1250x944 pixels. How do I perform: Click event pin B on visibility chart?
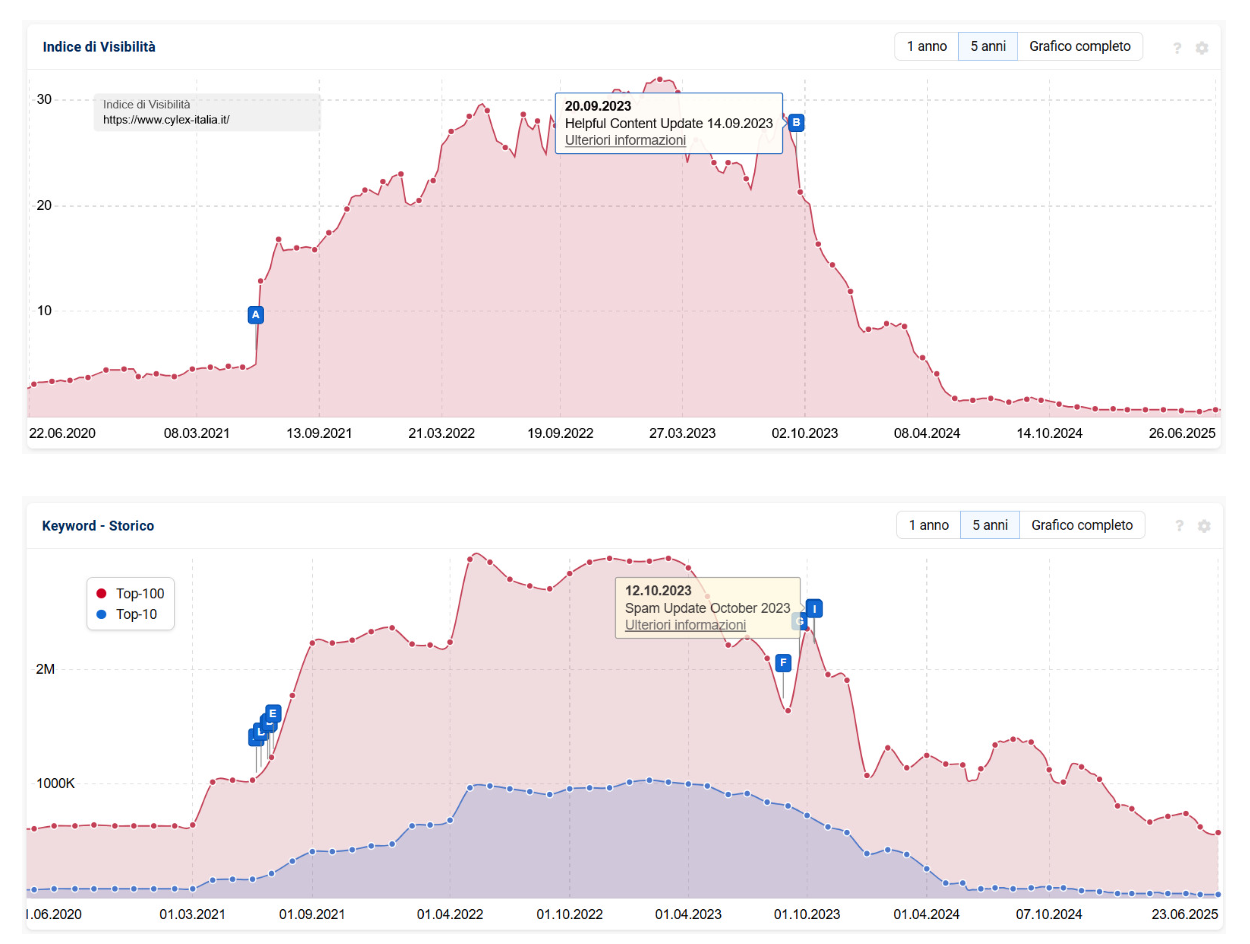point(796,123)
